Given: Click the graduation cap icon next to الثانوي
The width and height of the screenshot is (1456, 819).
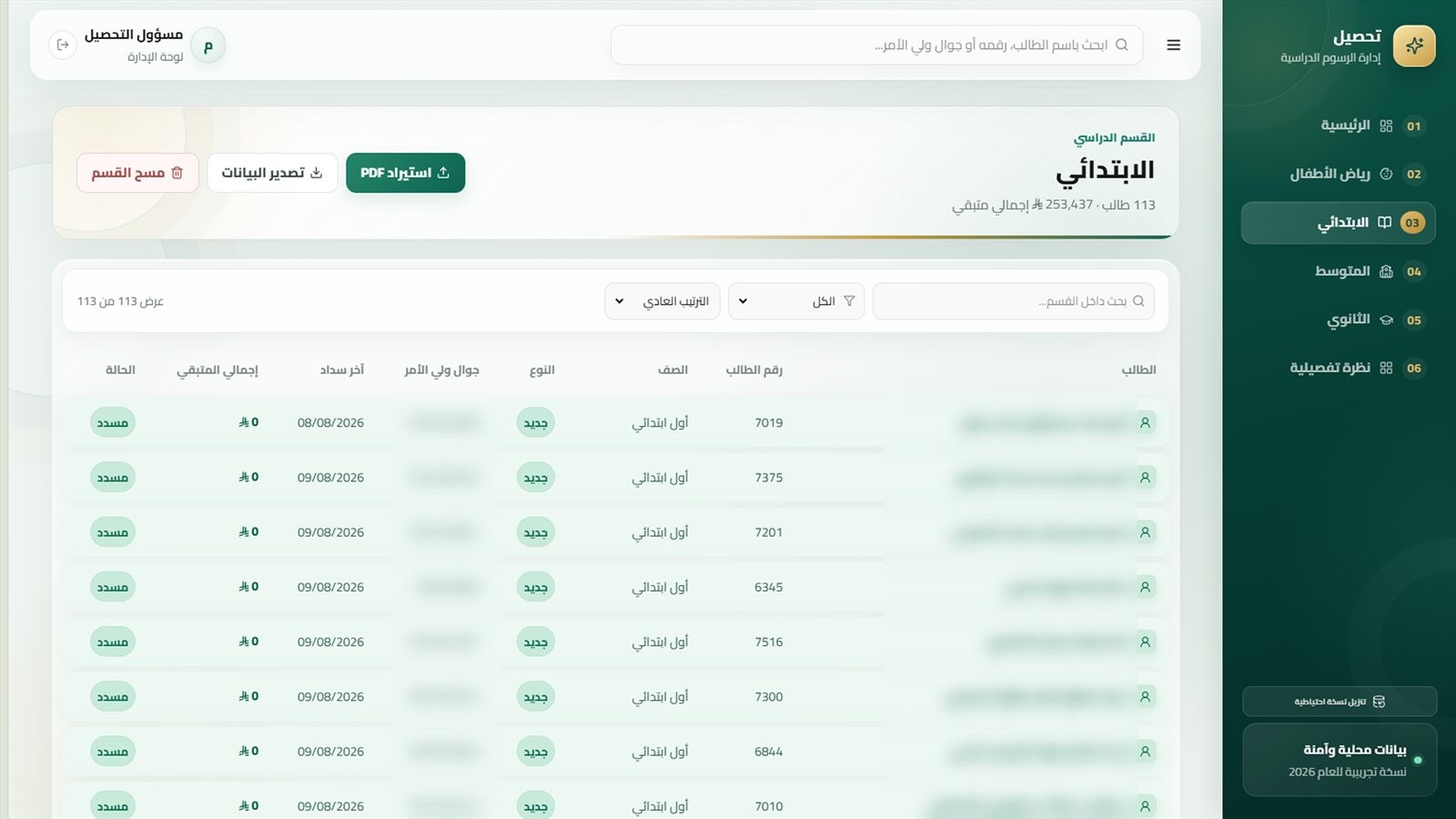Looking at the screenshot, I should point(1386,319).
